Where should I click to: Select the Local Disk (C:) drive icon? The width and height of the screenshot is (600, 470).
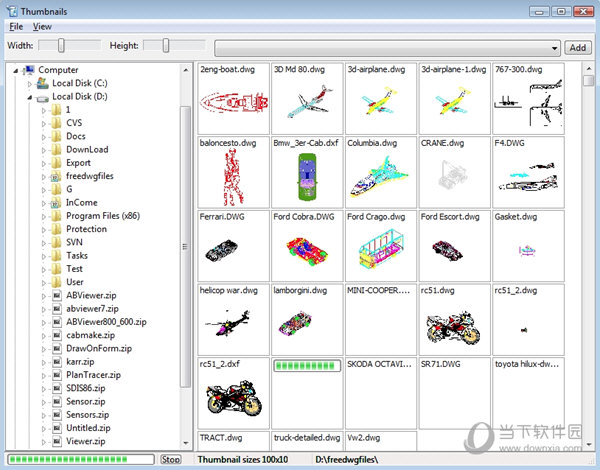(42, 83)
